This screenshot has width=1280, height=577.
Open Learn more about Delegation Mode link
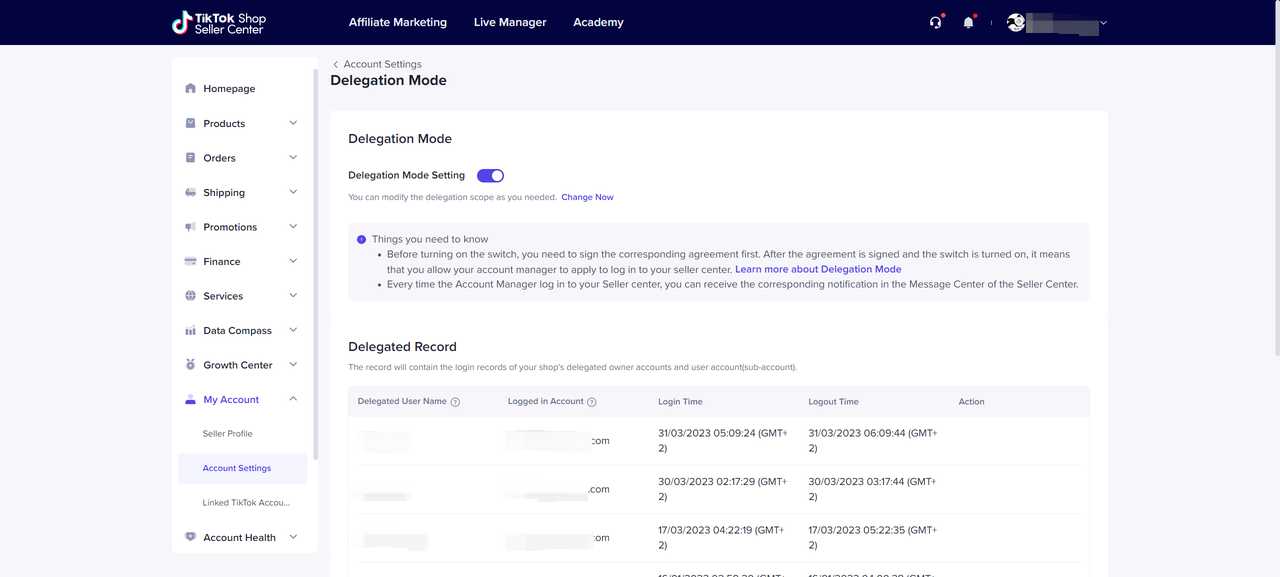tap(818, 269)
